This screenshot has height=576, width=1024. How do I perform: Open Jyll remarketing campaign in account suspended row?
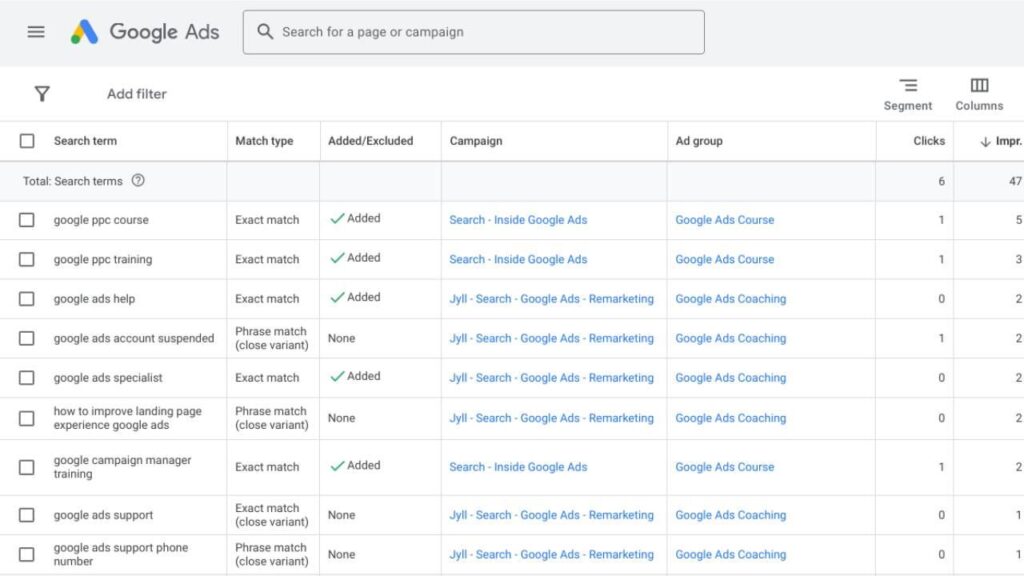(551, 338)
